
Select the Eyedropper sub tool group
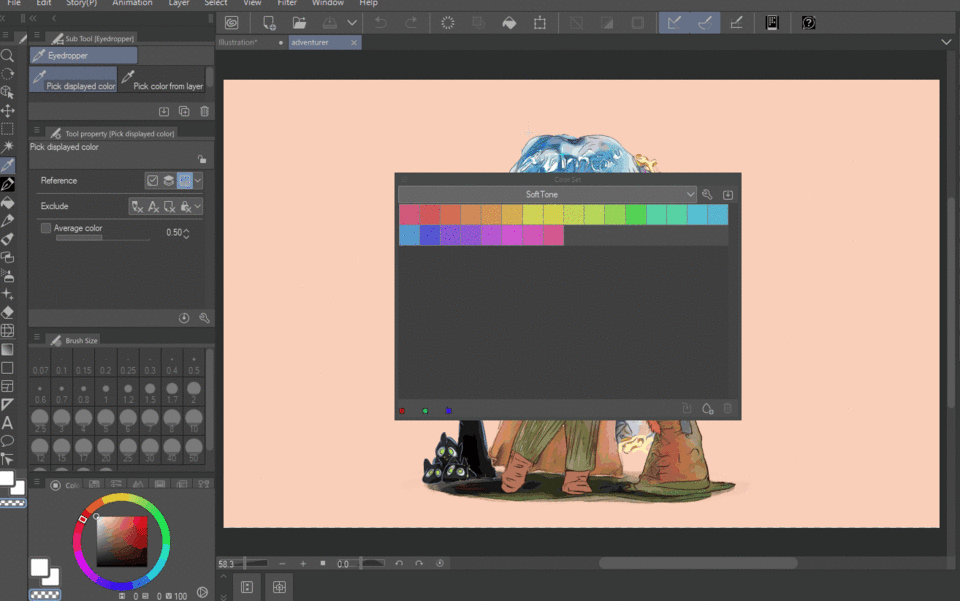[x=83, y=56]
